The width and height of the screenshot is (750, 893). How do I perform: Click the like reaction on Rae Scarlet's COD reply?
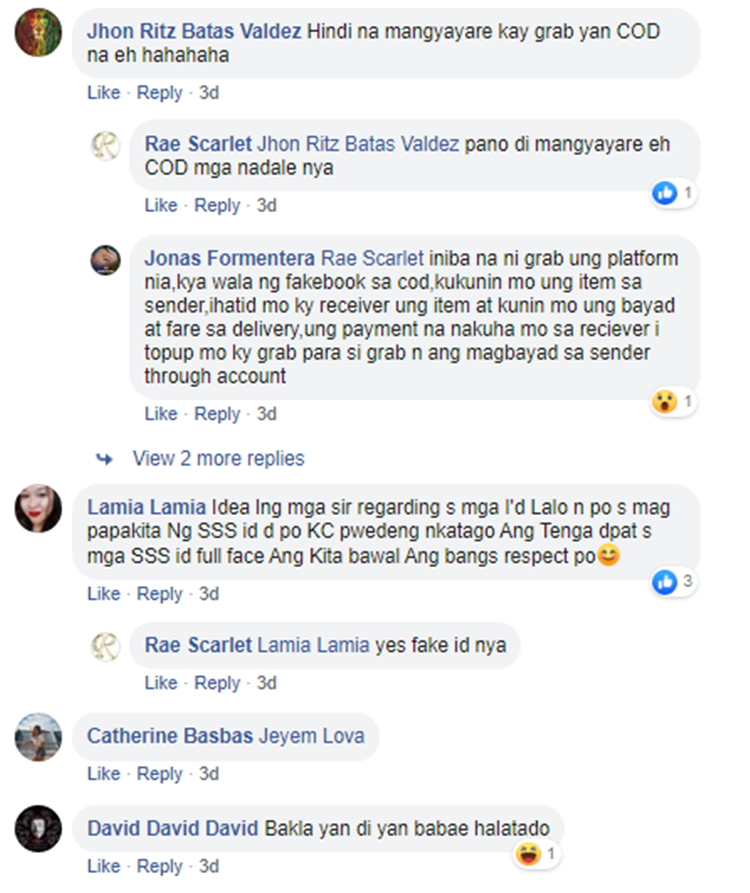(x=665, y=193)
